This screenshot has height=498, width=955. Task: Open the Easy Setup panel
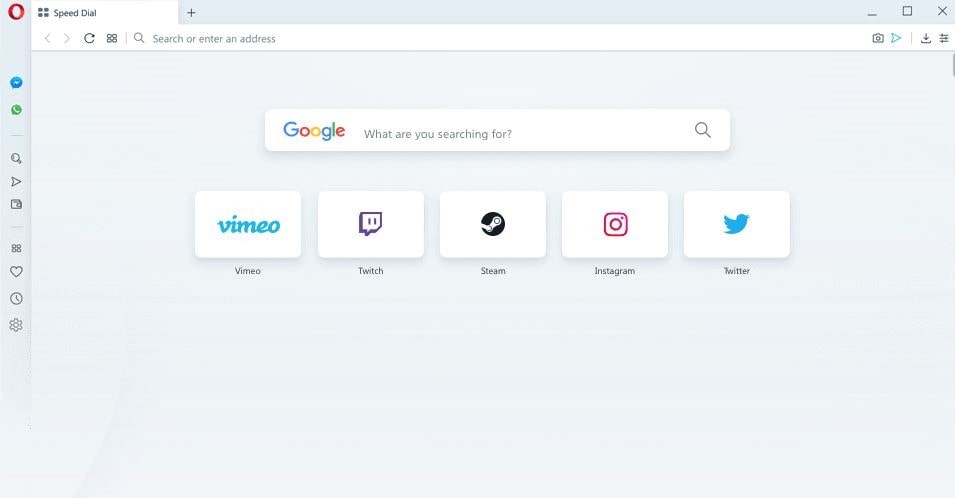944,38
